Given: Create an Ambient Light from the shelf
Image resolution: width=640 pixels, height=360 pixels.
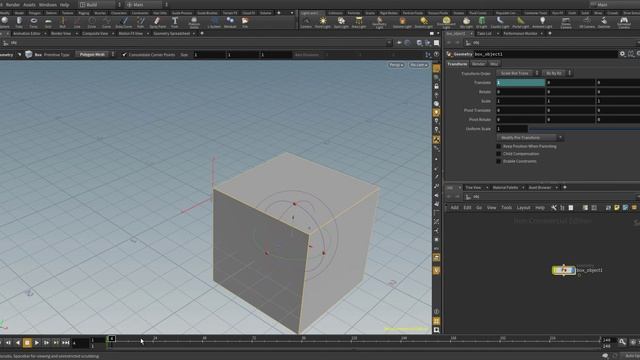Looking at the screenshot, I should tap(542, 22).
